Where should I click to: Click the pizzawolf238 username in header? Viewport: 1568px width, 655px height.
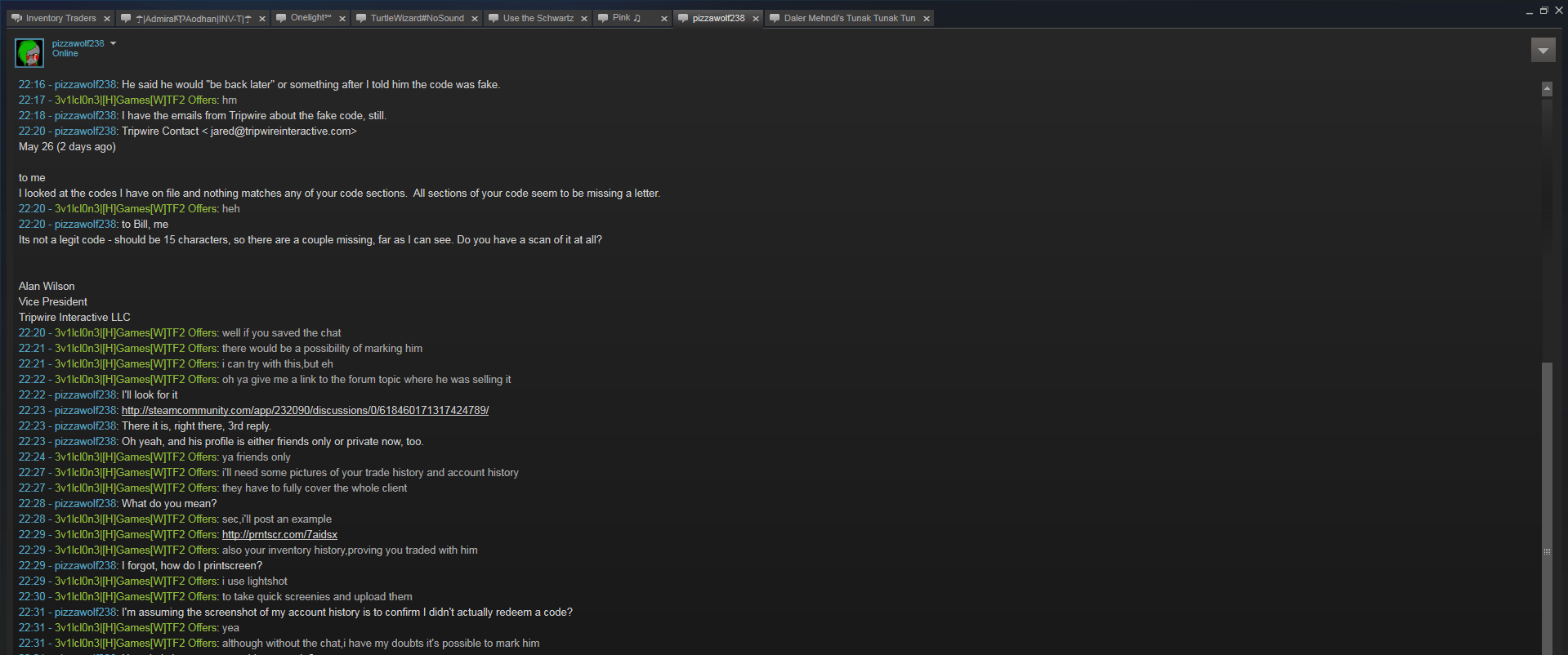tap(78, 43)
